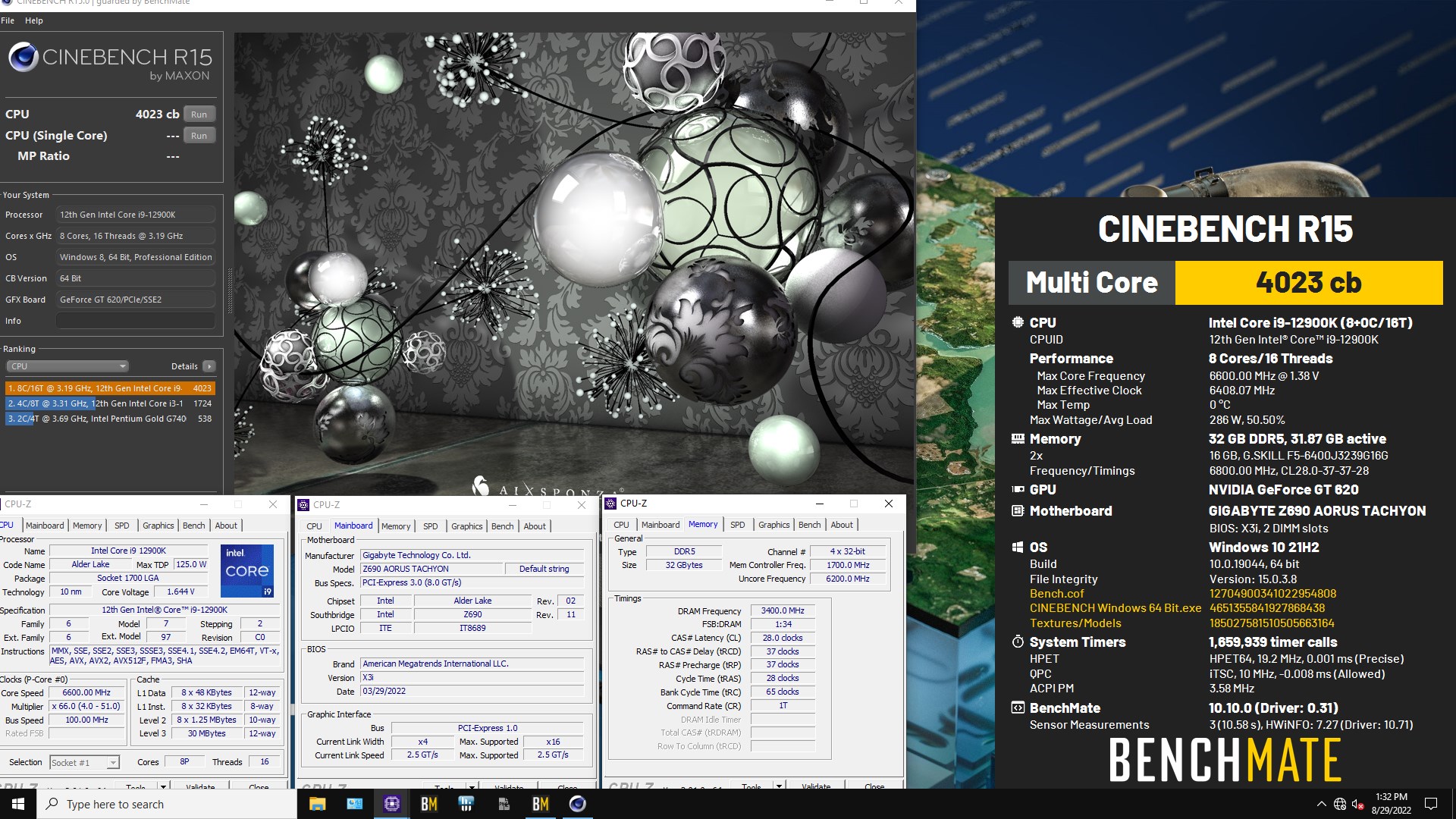The height and width of the screenshot is (819, 1456).
Task: Click the network globe tray icon
Action: (1340, 804)
